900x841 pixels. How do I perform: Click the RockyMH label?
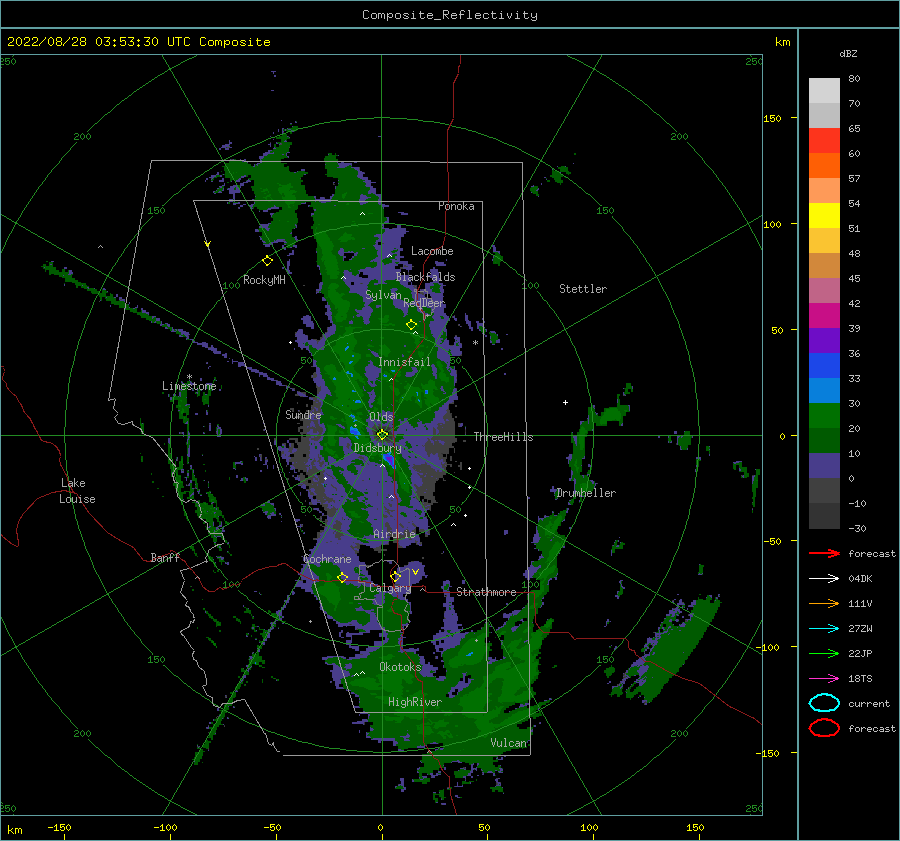pyautogui.click(x=264, y=280)
